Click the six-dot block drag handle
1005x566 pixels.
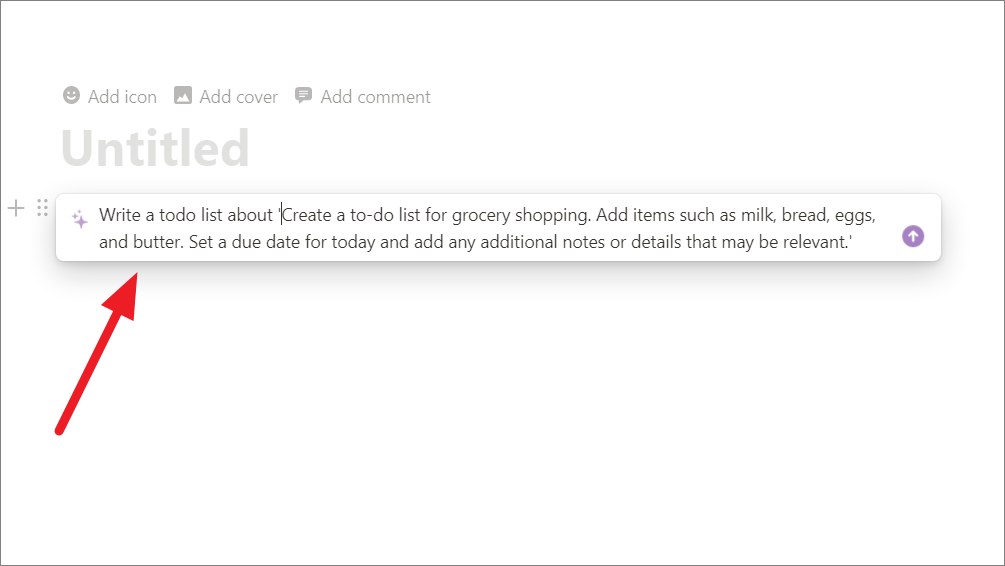42,208
